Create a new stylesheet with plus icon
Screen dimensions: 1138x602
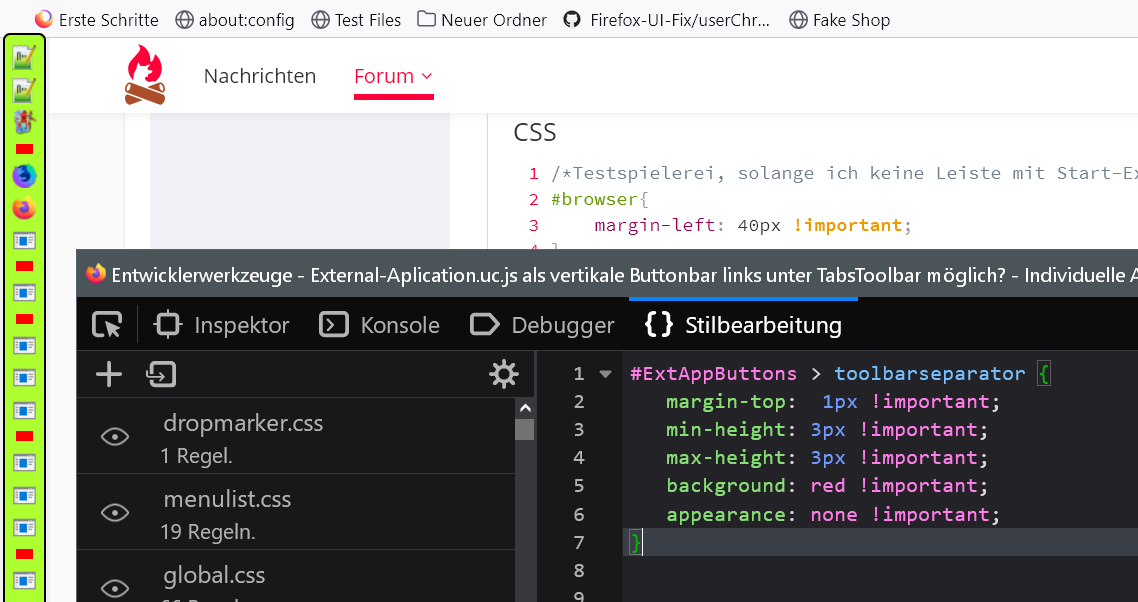tap(108, 374)
